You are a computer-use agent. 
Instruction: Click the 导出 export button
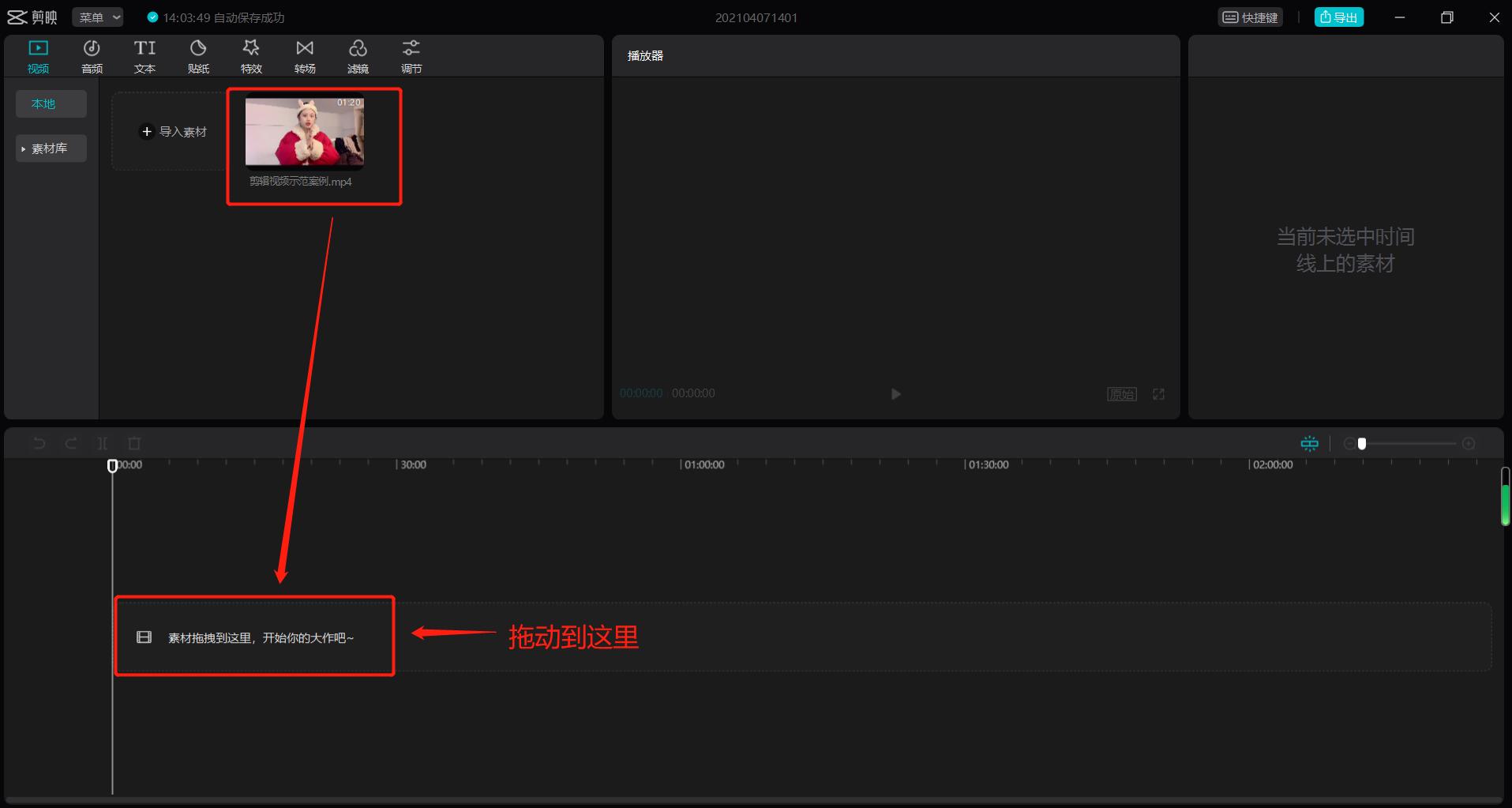[x=1338, y=17]
